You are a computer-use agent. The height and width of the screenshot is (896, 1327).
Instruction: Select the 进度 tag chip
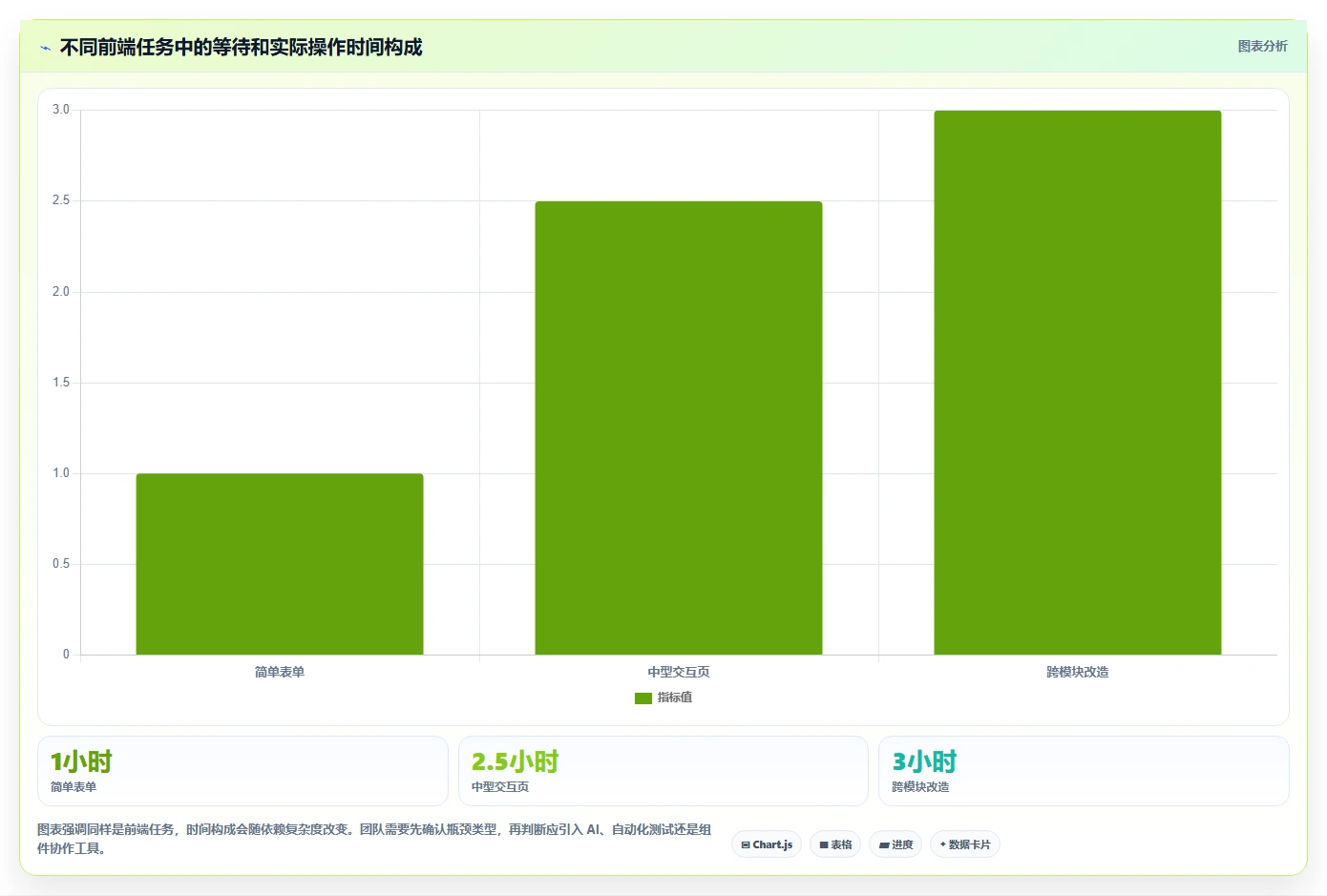895,844
